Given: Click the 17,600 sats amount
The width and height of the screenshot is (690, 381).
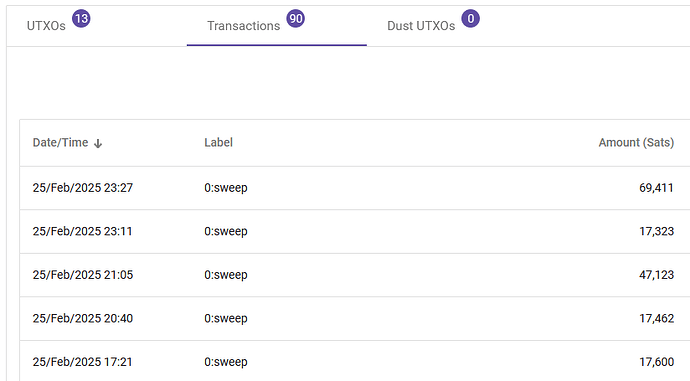Looking at the screenshot, I should pyautogui.click(x=656, y=362).
